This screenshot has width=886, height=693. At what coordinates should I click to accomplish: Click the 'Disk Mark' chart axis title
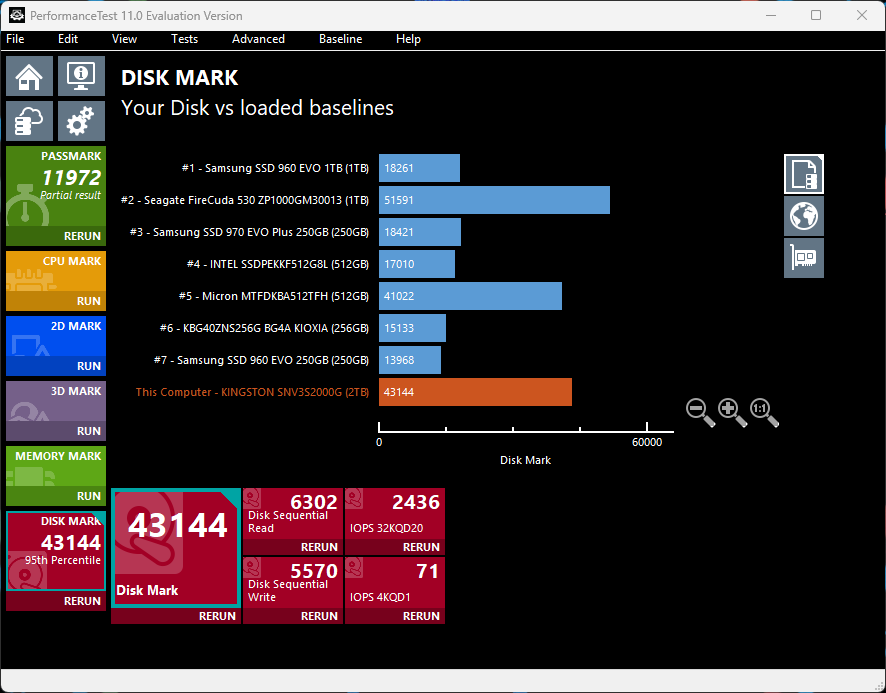(525, 460)
